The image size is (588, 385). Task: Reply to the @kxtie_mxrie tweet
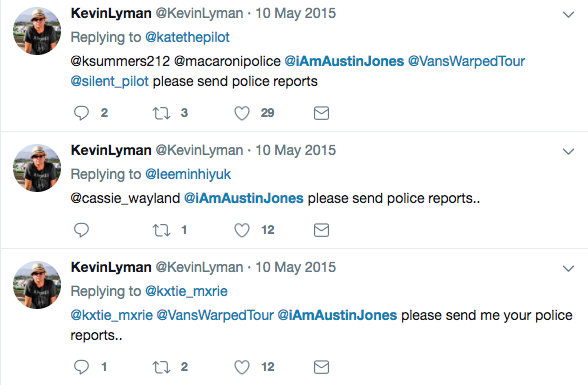coord(81,367)
